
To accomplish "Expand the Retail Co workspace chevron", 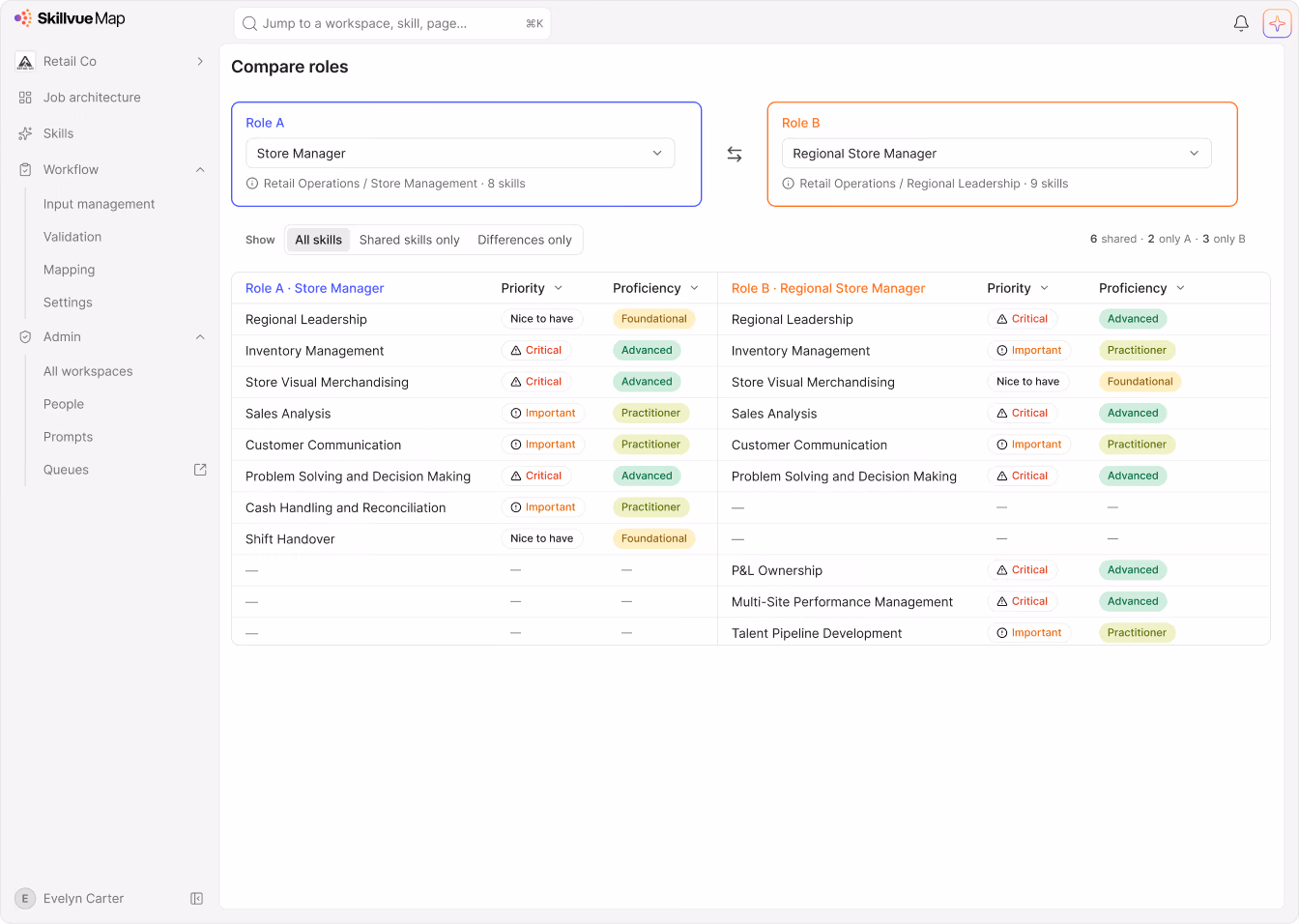I will coord(200,62).
